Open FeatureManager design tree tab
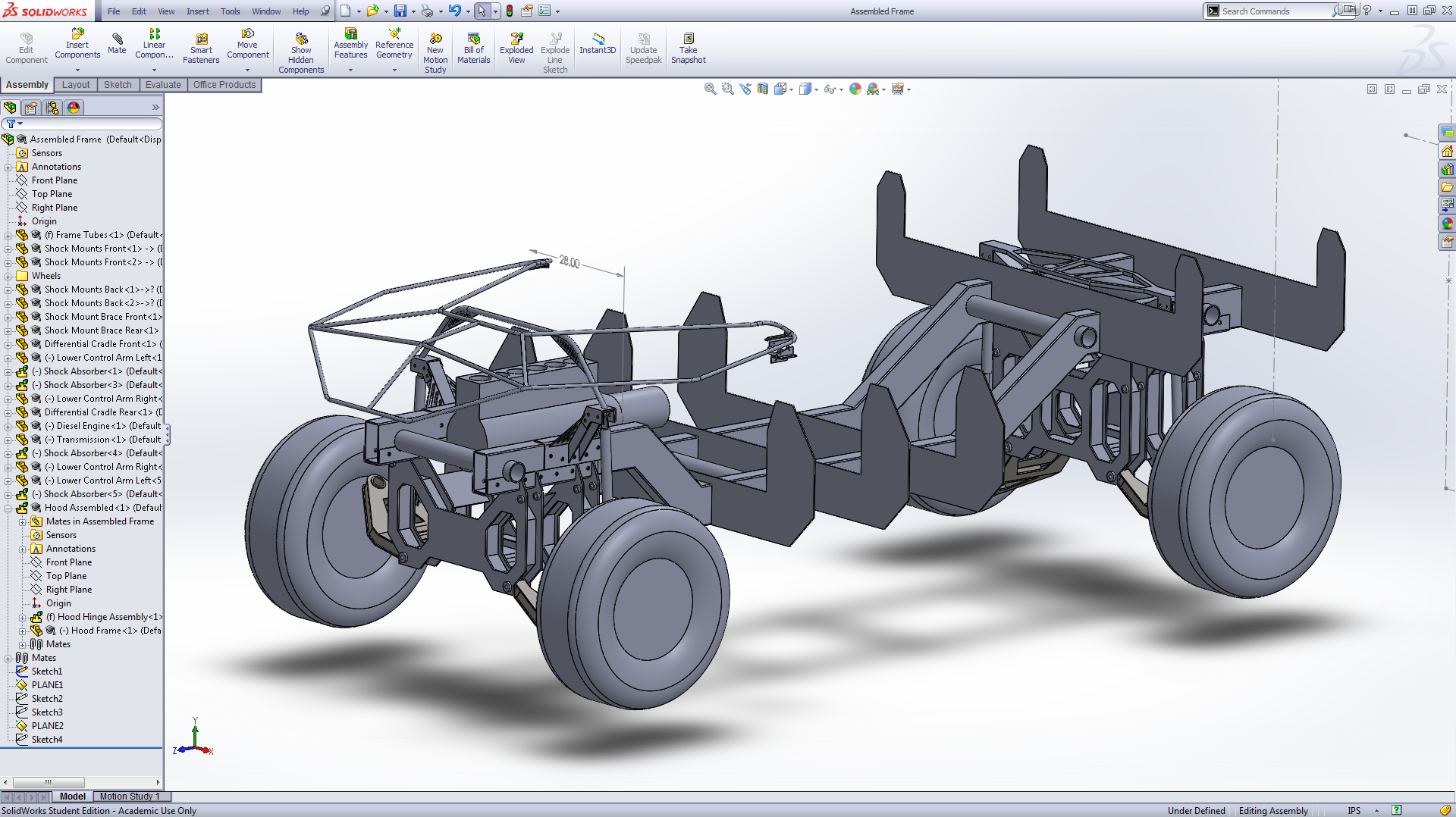 (x=11, y=108)
